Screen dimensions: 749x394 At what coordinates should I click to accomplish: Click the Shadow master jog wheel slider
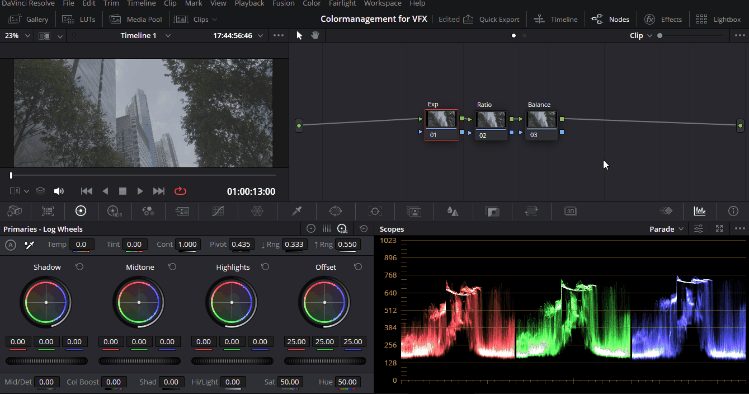(46, 361)
